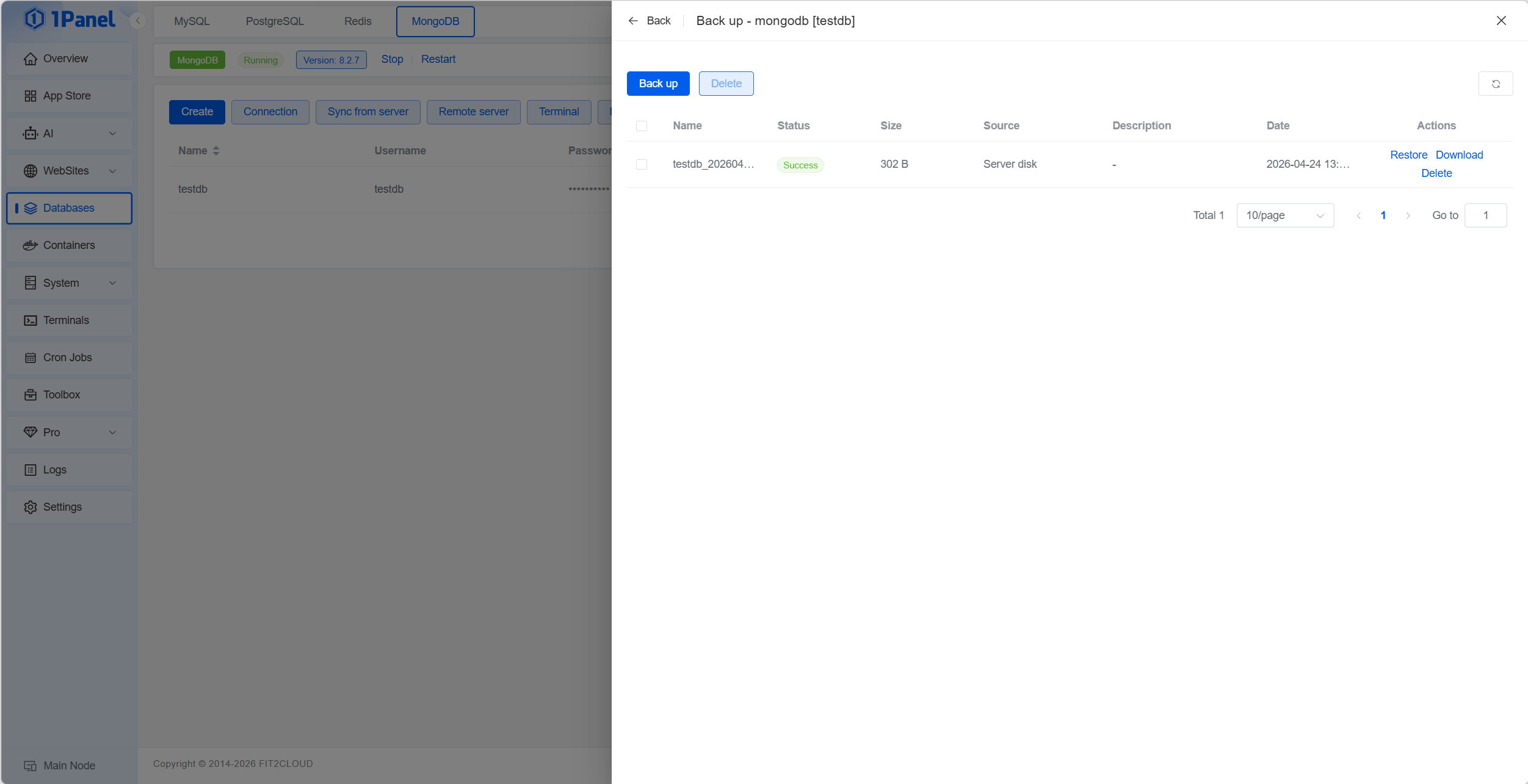The image size is (1528, 784).
Task: Open Remote server button
Action: [474, 112]
